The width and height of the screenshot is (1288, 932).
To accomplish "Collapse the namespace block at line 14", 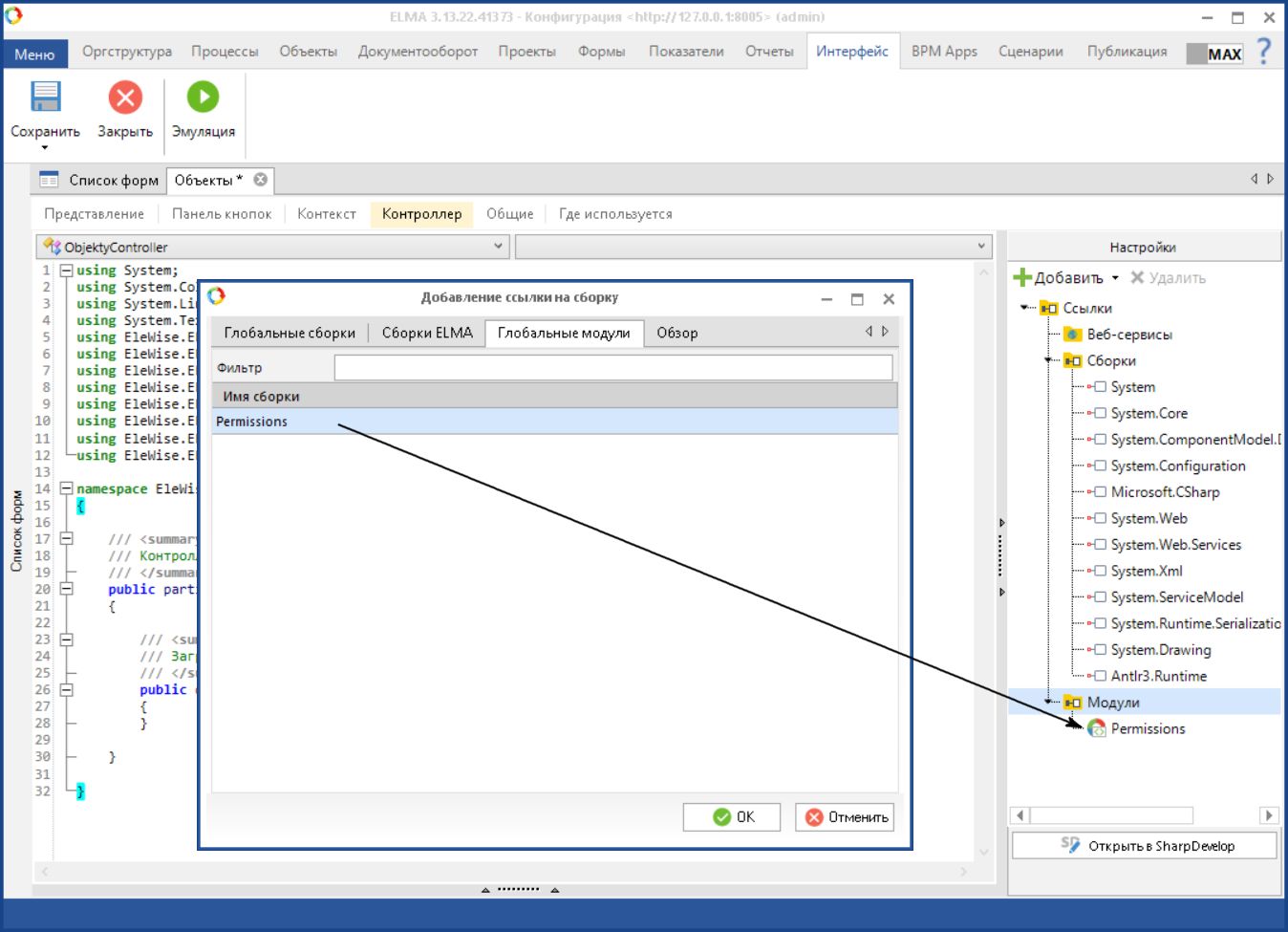I will pos(67,488).
